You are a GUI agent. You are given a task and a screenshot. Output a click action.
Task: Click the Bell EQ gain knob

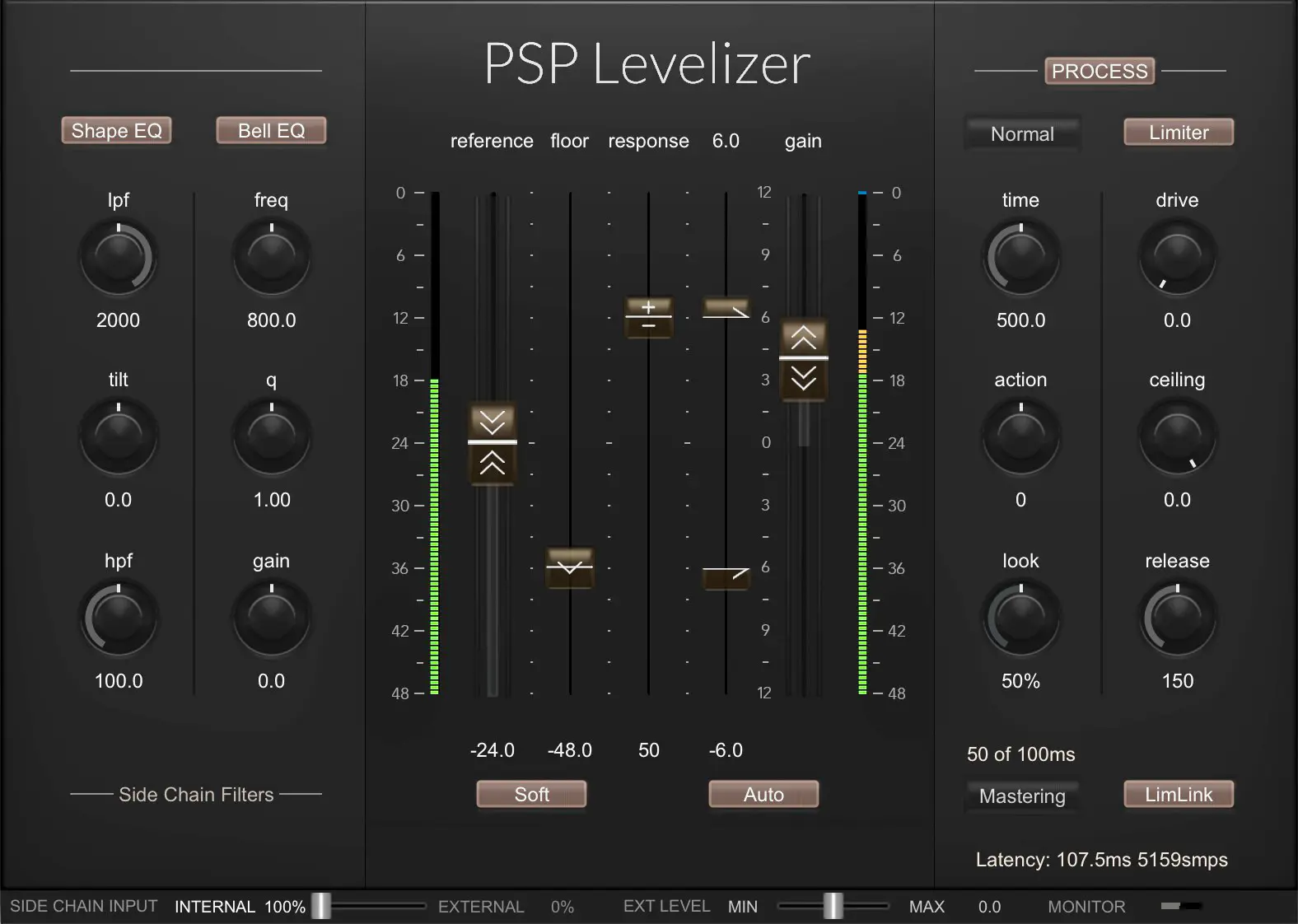pyautogui.click(x=272, y=619)
